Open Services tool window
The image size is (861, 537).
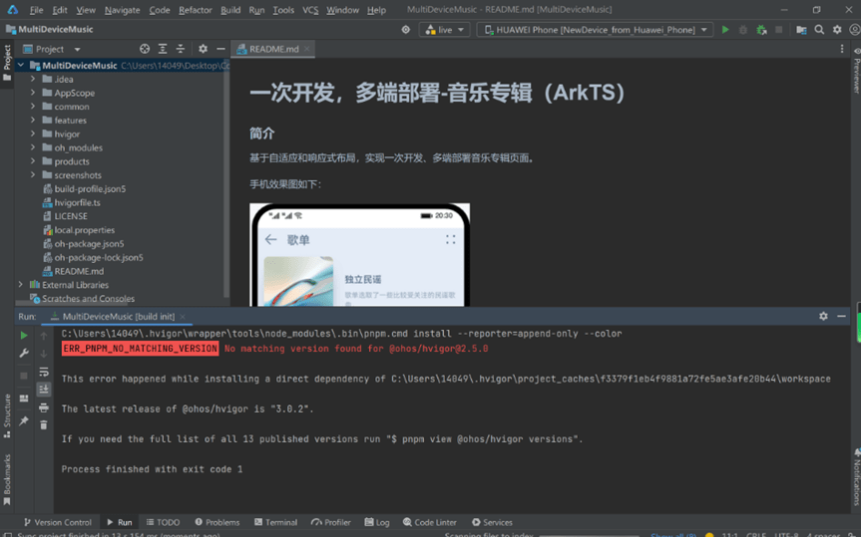coord(492,522)
